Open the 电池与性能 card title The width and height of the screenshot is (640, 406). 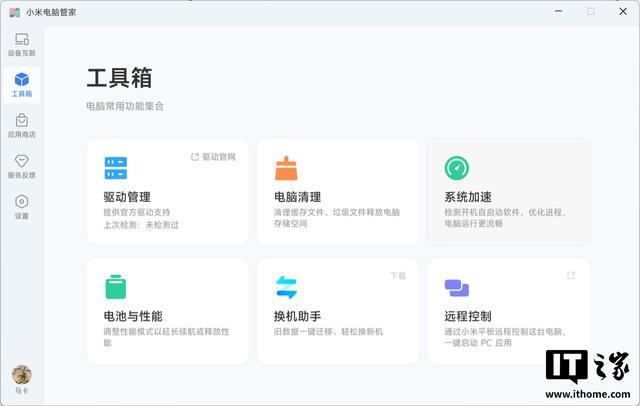click(x=133, y=316)
